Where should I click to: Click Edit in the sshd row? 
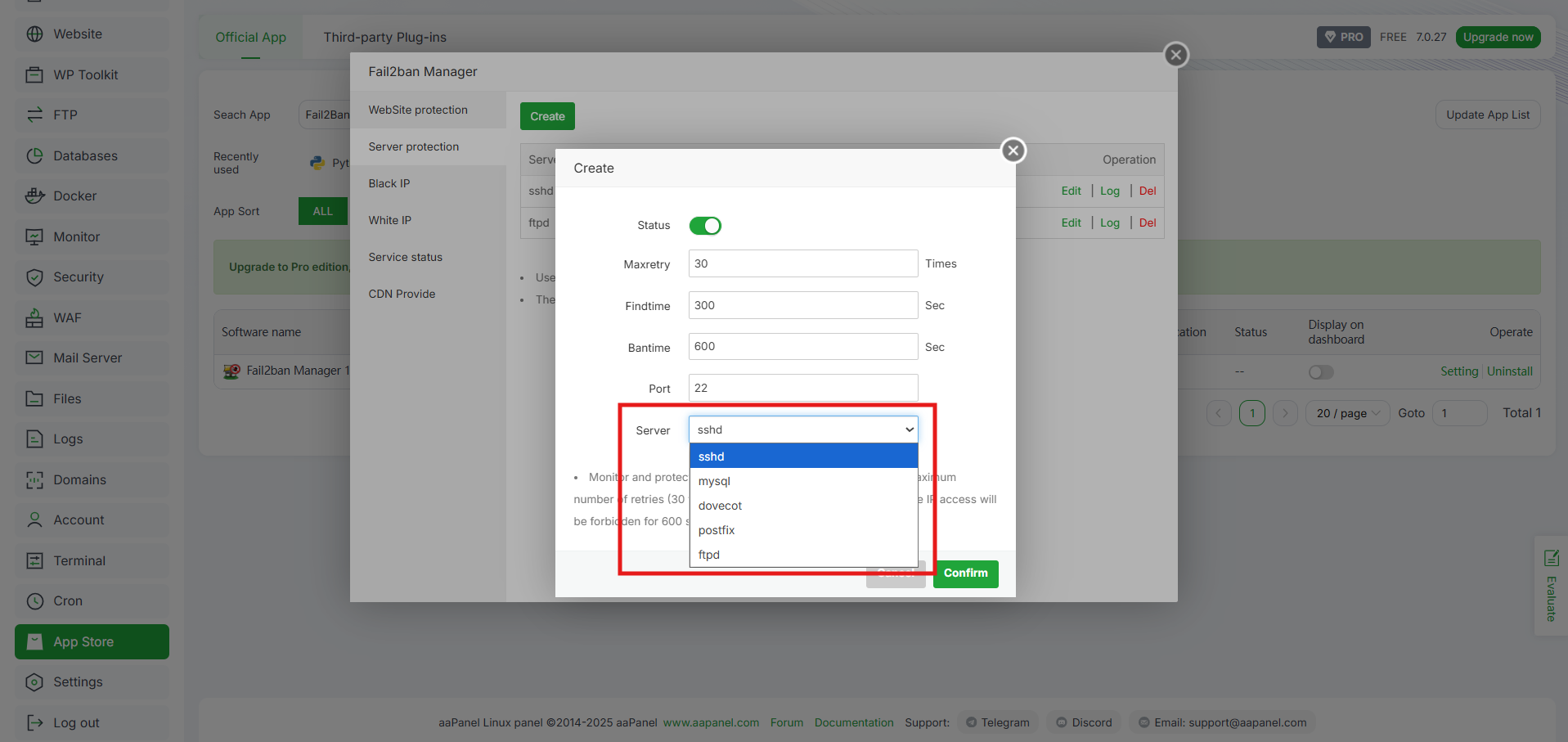(1071, 191)
